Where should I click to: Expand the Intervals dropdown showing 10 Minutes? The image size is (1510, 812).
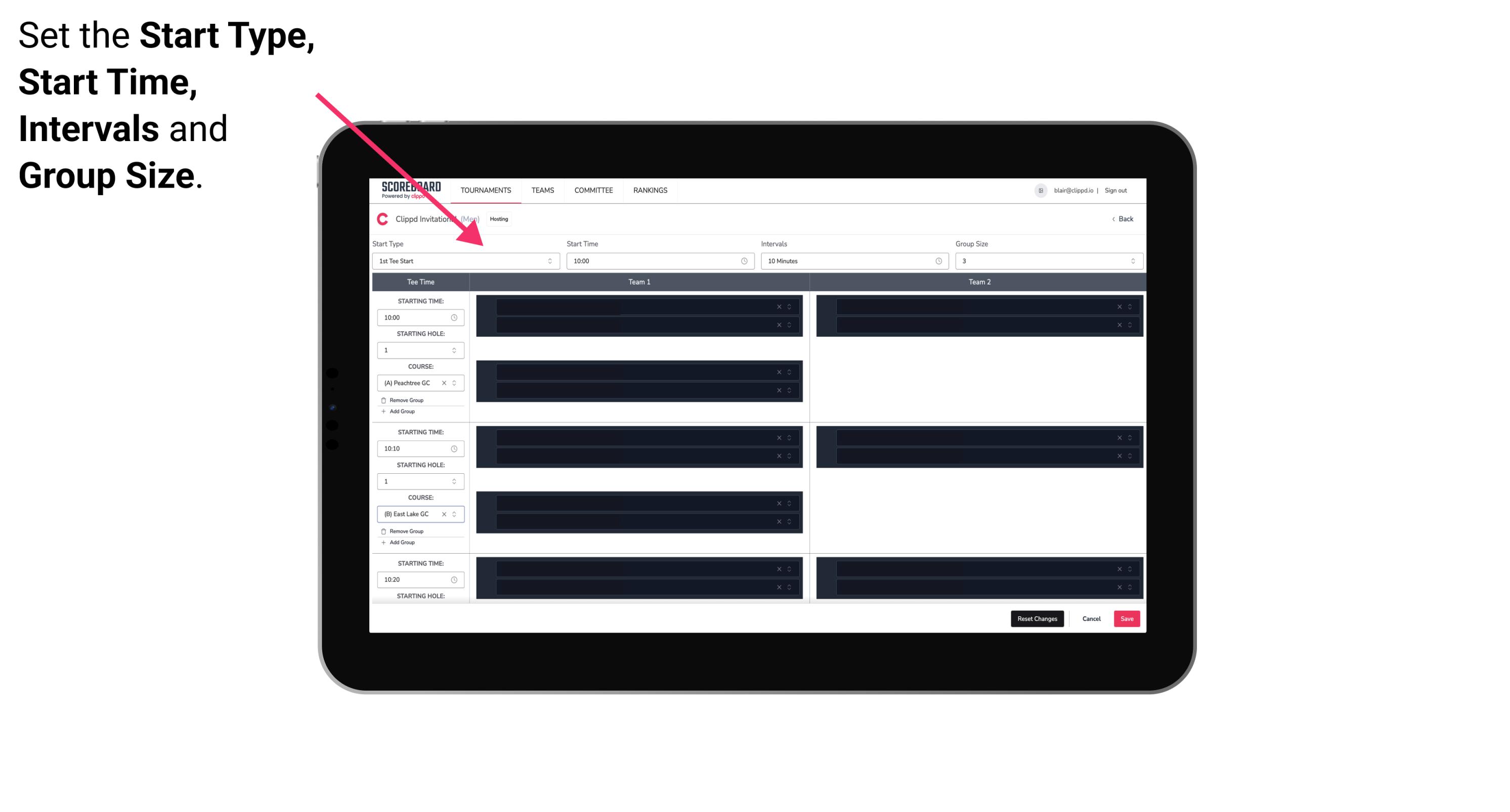click(x=855, y=261)
